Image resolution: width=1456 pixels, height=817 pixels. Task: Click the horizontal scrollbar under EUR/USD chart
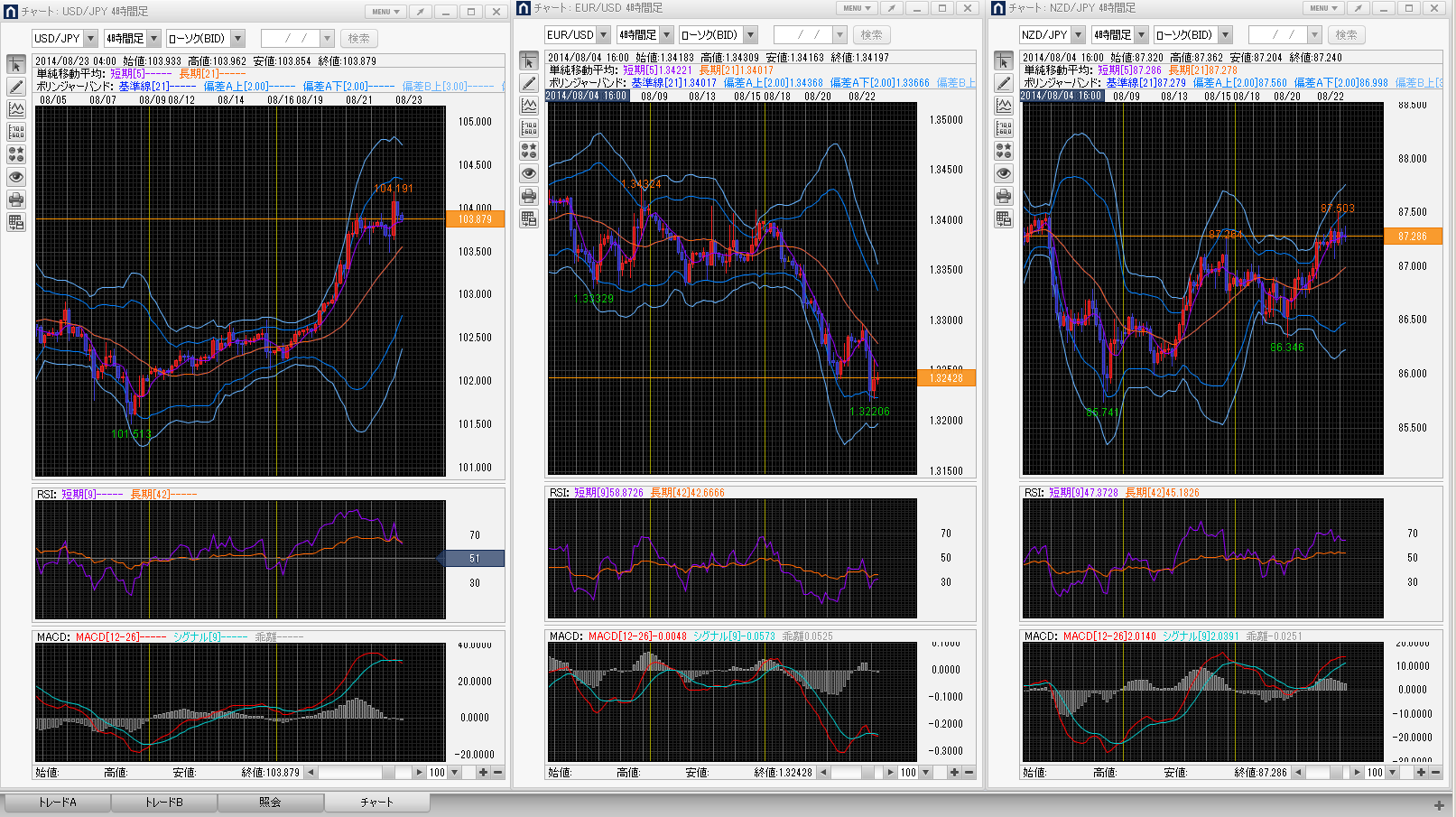[854, 773]
